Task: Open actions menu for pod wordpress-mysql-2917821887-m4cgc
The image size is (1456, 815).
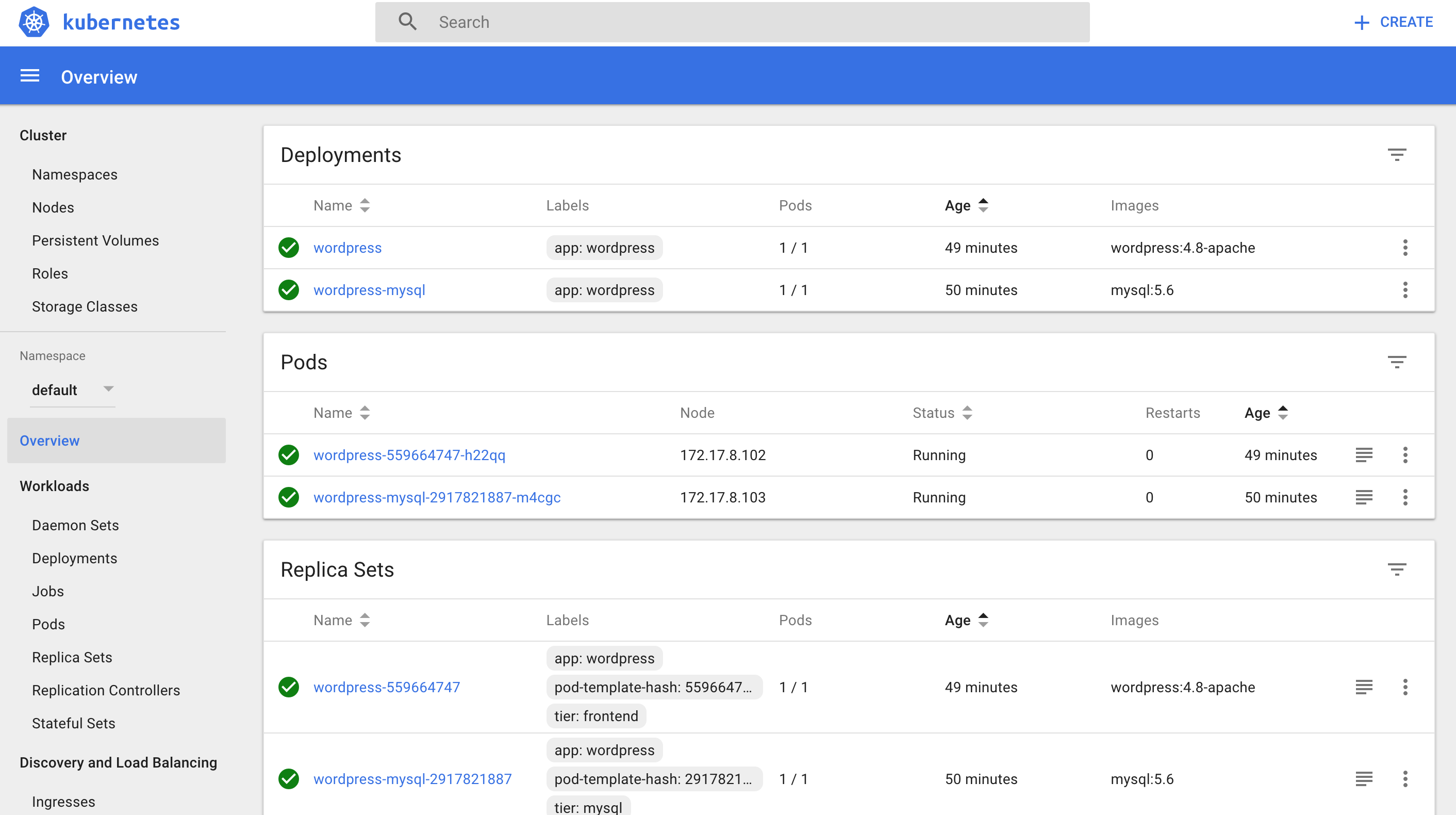Action: click(x=1405, y=497)
